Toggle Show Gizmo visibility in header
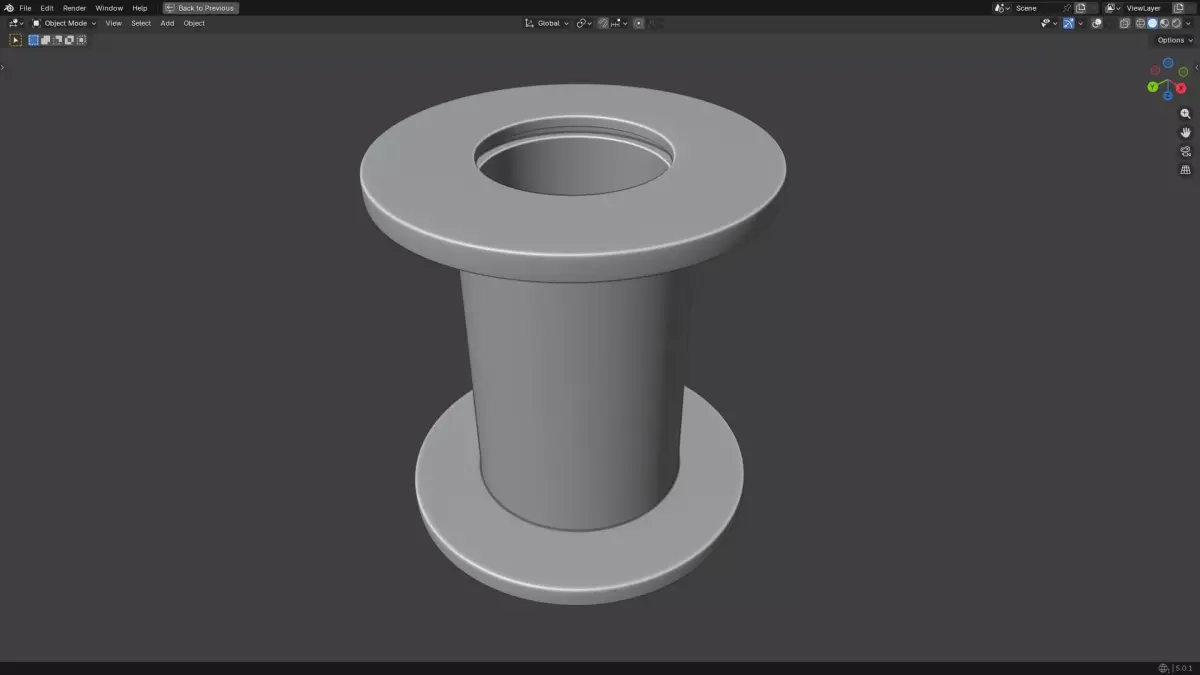The image size is (1200, 675). (1068, 23)
